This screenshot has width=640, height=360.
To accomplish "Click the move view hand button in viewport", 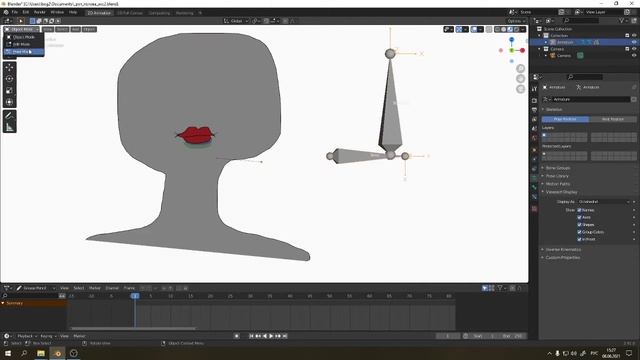I will pyautogui.click(x=520, y=78).
